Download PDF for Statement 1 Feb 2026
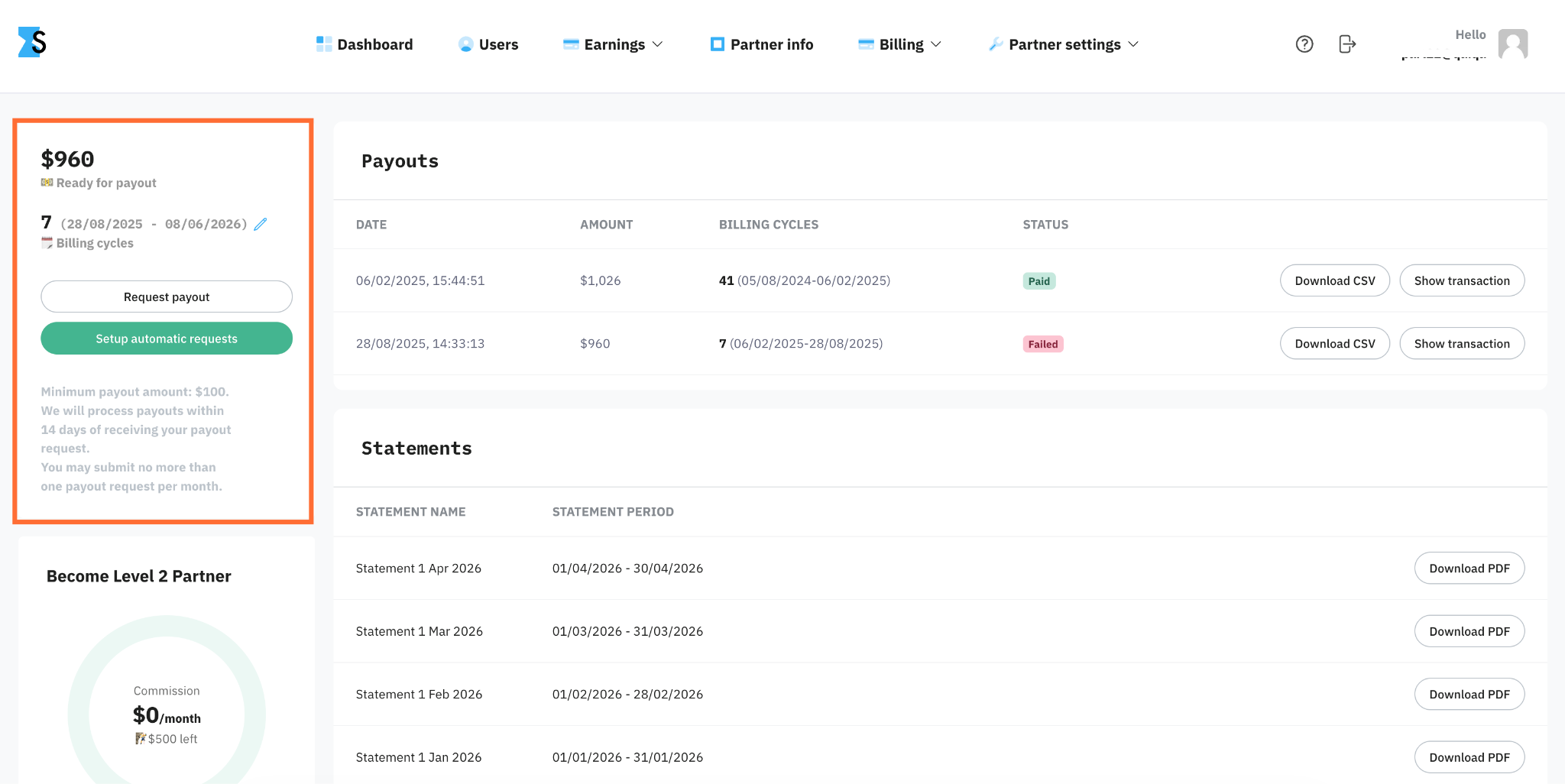1565x784 pixels. [x=1469, y=695]
